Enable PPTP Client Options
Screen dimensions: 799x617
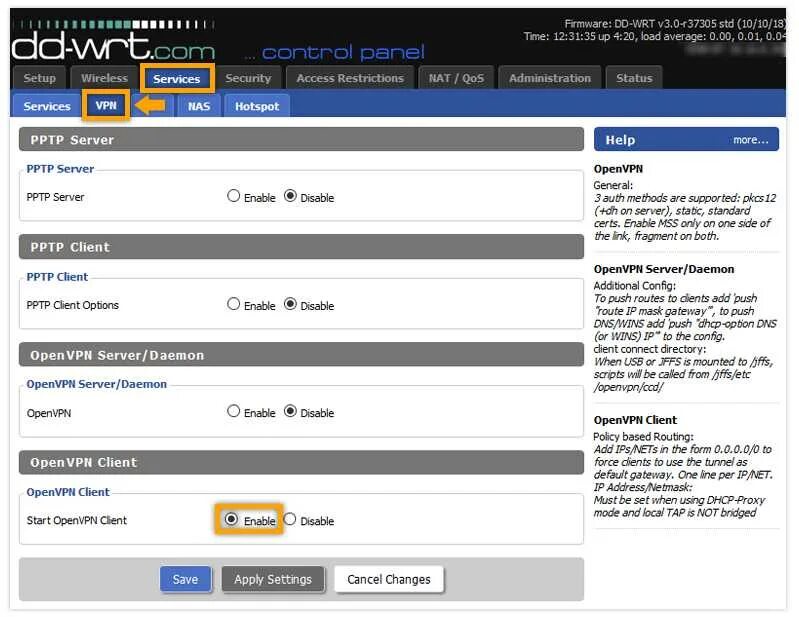[233, 304]
